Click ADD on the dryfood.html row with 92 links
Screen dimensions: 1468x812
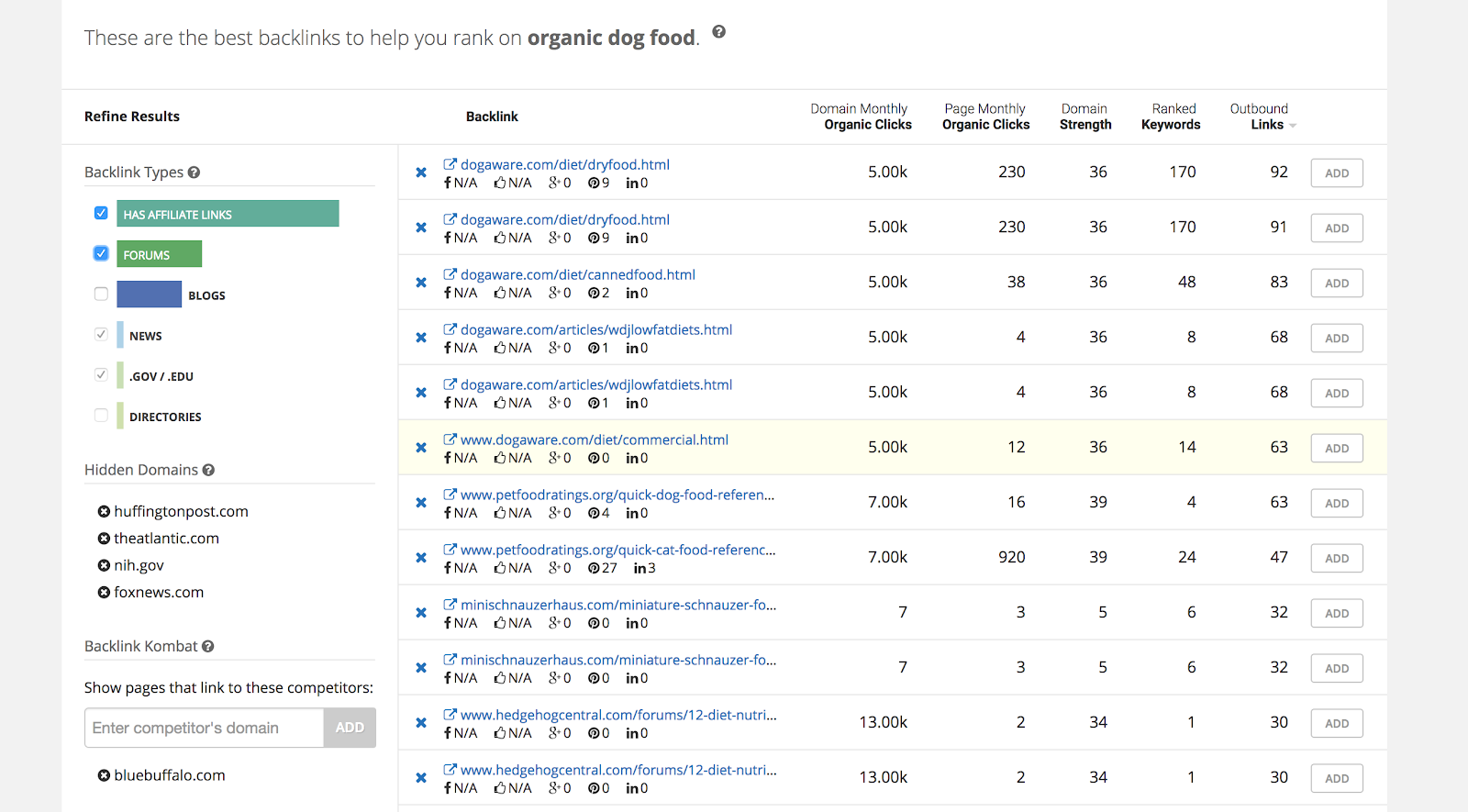click(1337, 172)
